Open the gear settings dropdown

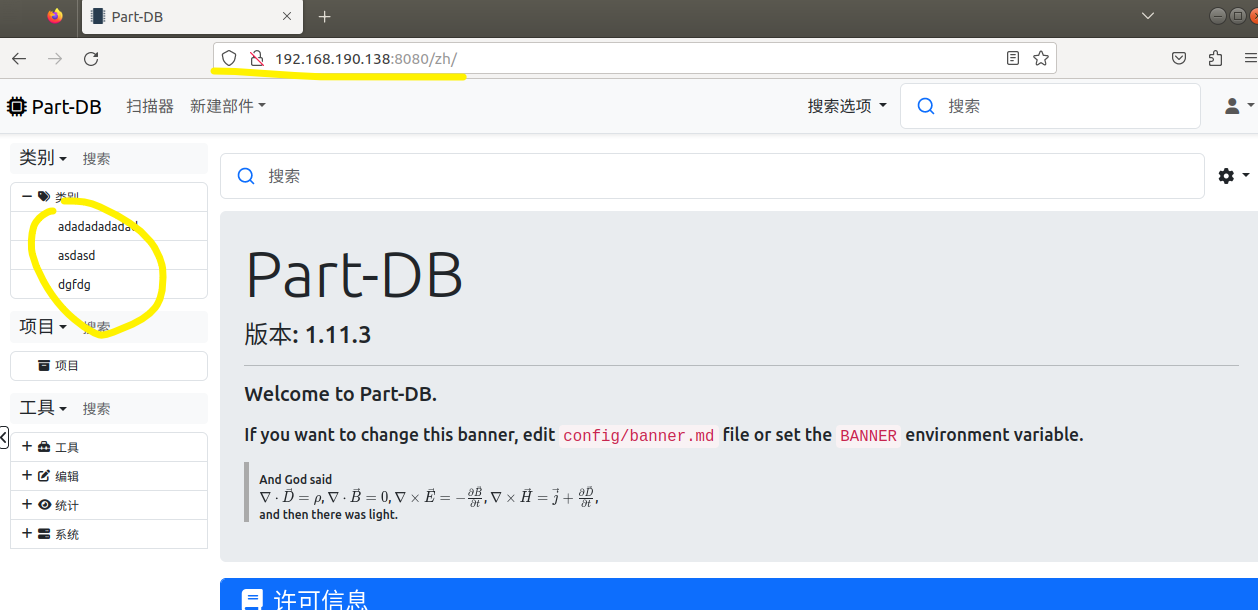pyautogui.click(x=1233, y=176)
